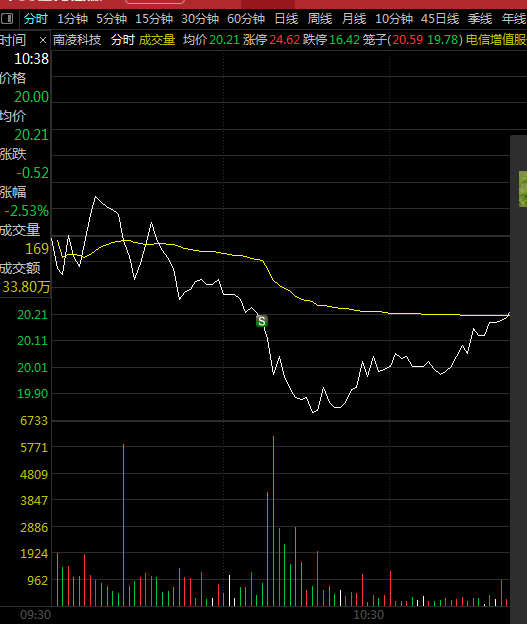Close the 时间 info panel
The height and width of the screenshot is (624, 527).
[43, 40]
